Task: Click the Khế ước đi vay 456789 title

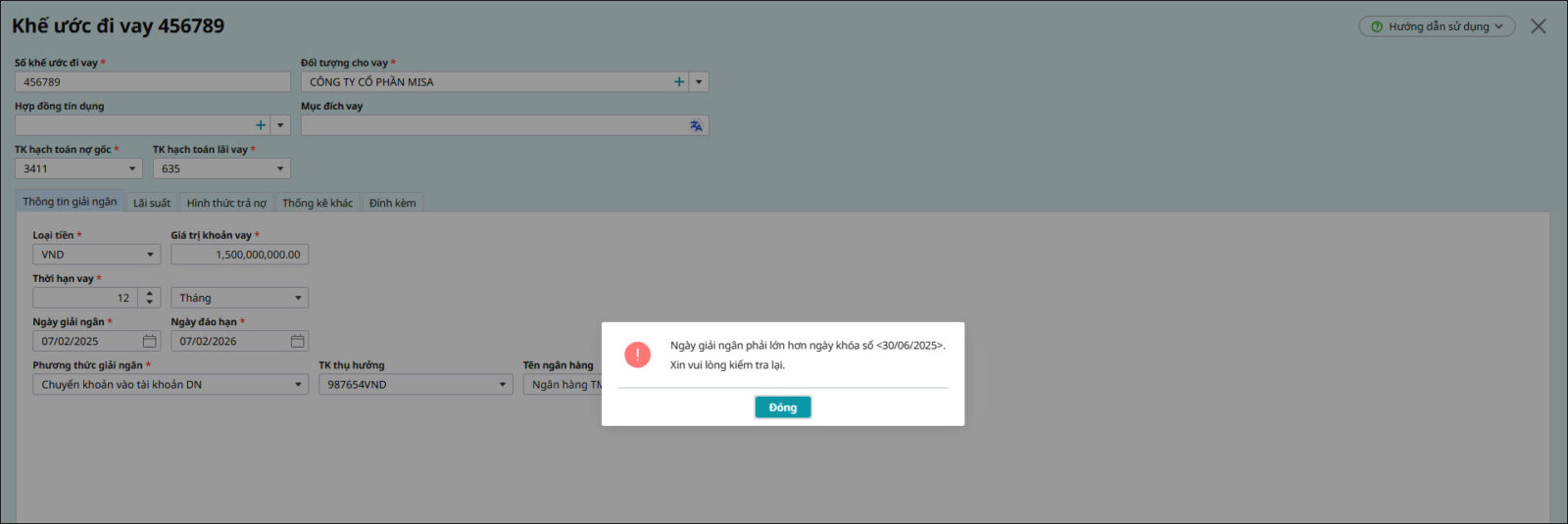Action: click(118, 25)
